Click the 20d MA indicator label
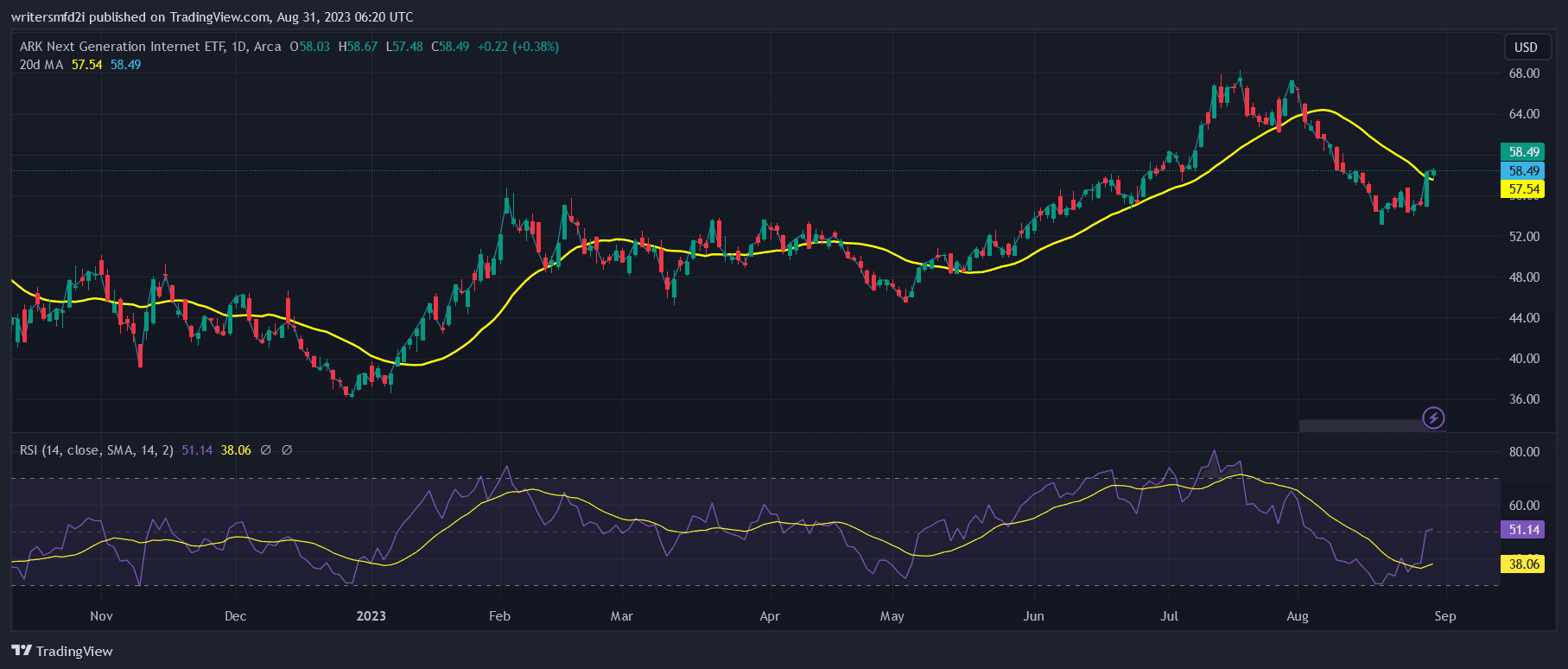 coord(41,65)
